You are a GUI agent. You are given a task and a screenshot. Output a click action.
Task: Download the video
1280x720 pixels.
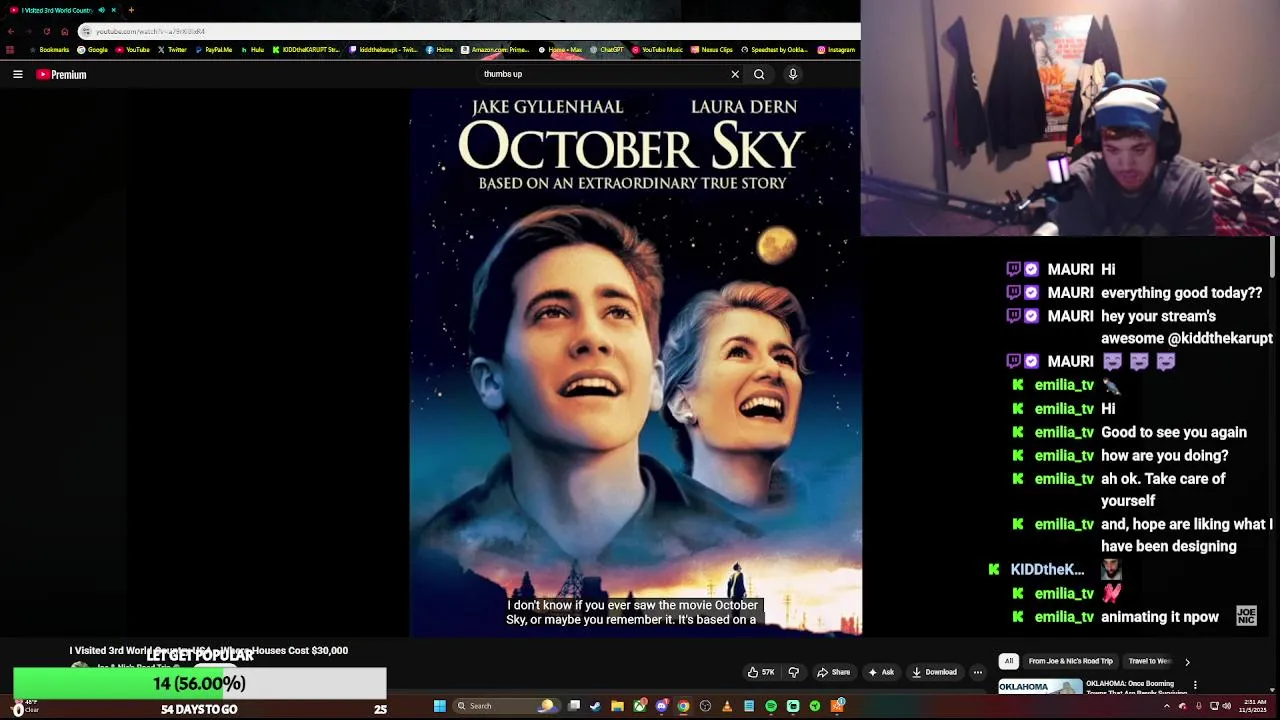pyautogui.click(x=935, y=672)
